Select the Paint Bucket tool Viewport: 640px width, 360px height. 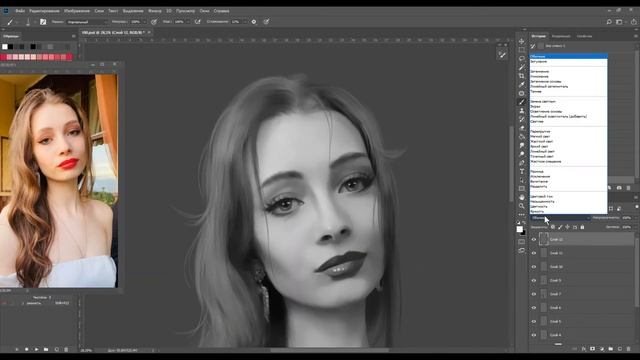click(522, 137)
